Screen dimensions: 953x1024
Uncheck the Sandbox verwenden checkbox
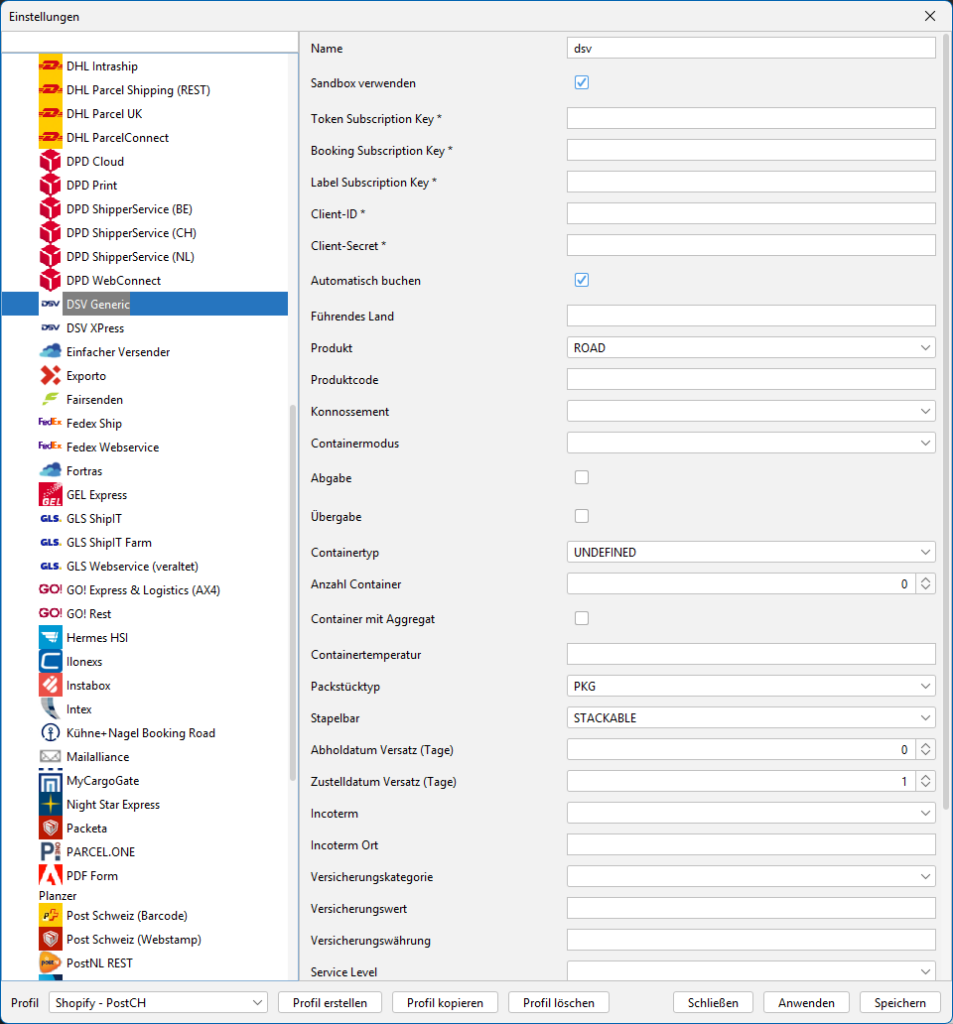[581, 83]
